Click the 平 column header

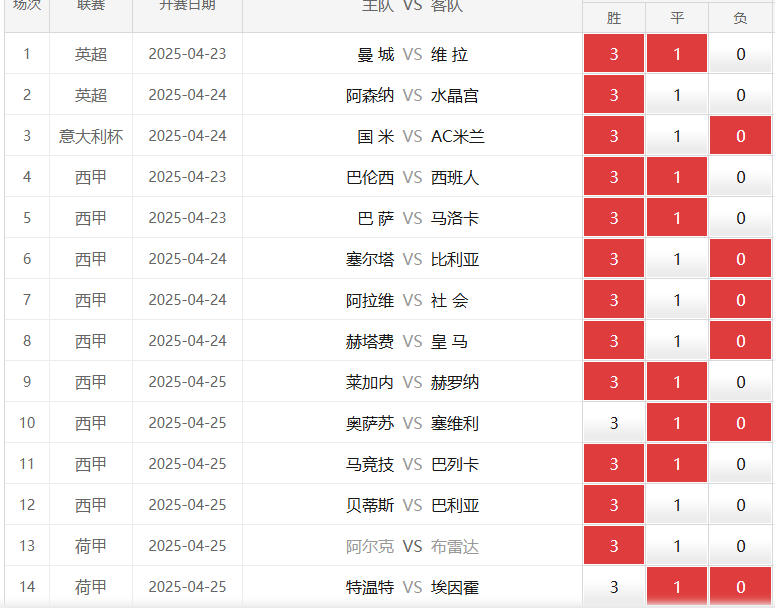[x=677, y=18]
